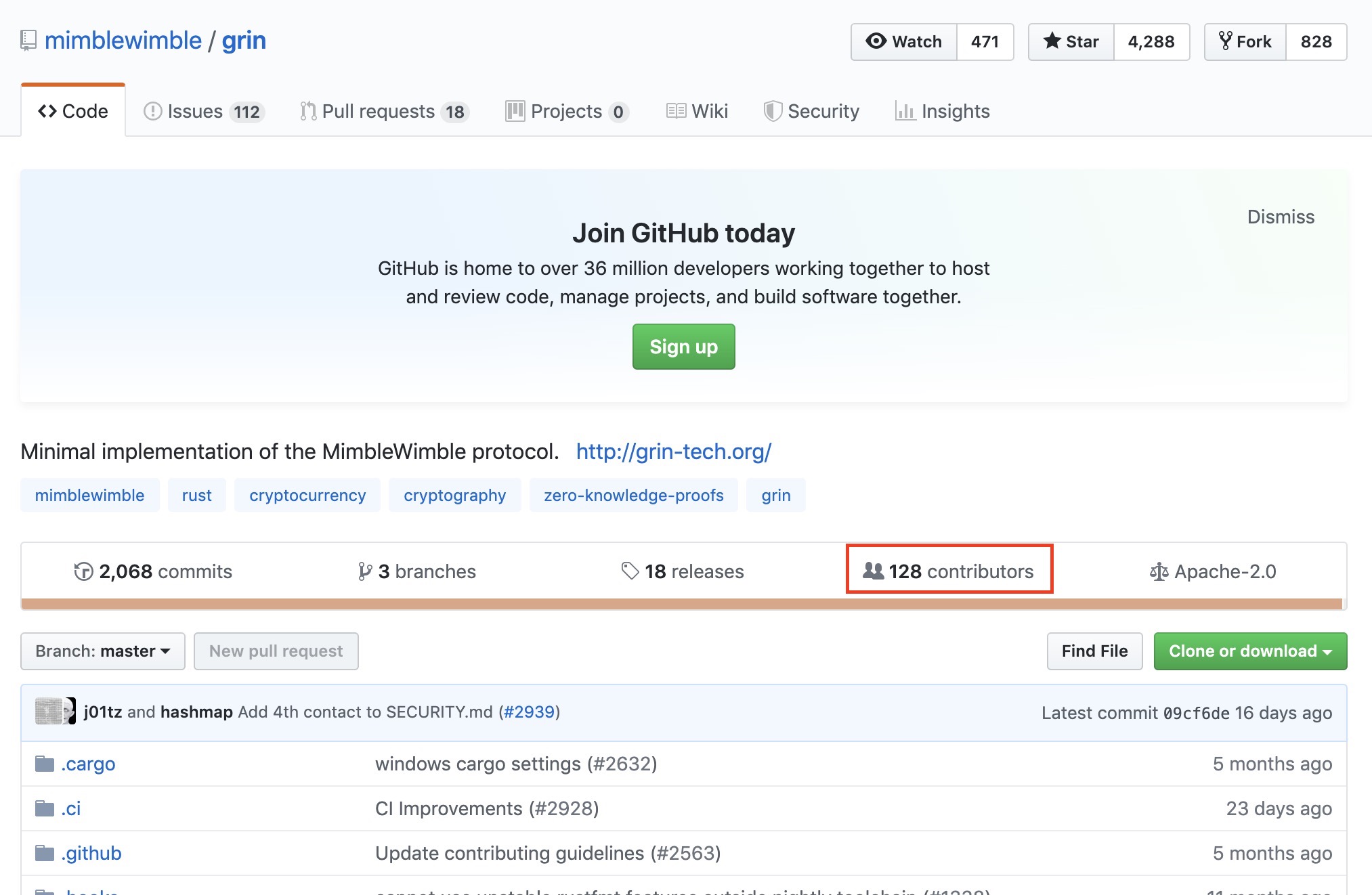This screenshot has height=895, width=1372.
Task: Click the releases tag icon
Action: coord(630,571)
